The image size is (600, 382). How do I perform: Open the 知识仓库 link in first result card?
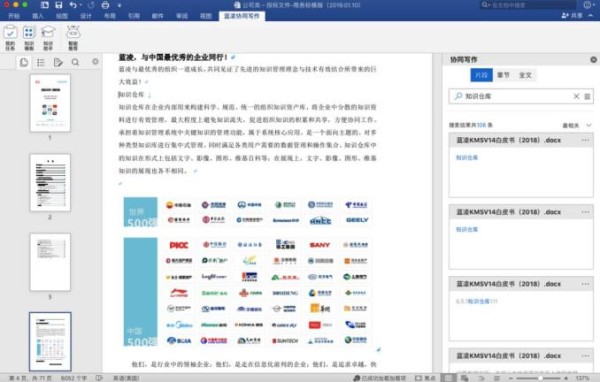click(467, 157)
